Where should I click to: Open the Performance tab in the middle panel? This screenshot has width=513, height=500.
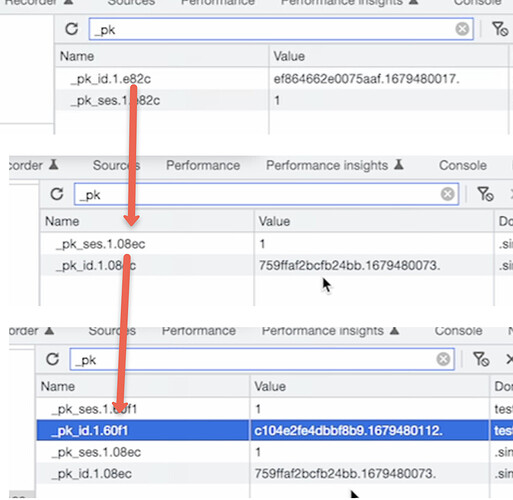click(x=203, y=165)
